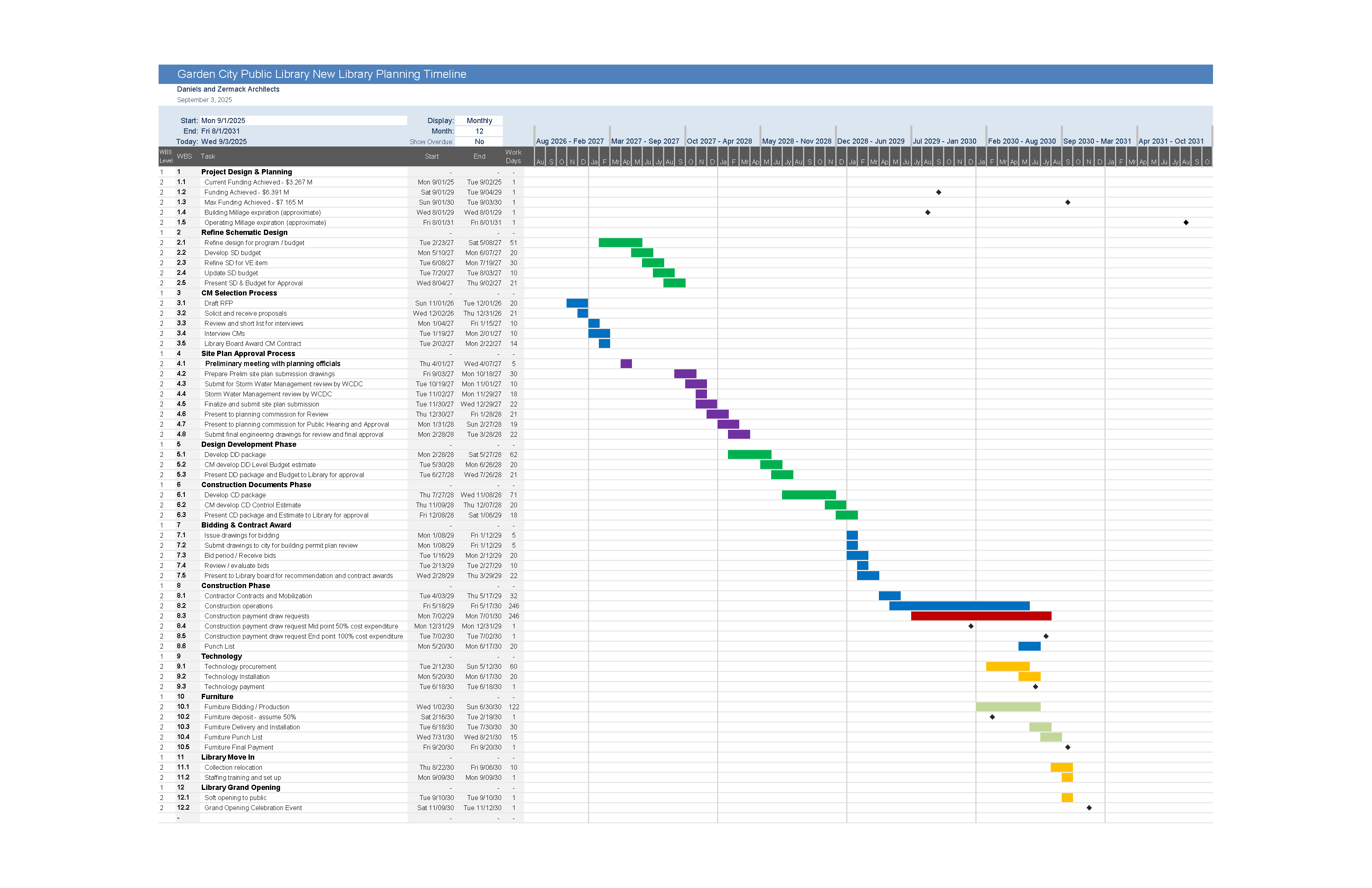Select the Display Monthly field
The image size is (1372, 888).
point(479,121)
